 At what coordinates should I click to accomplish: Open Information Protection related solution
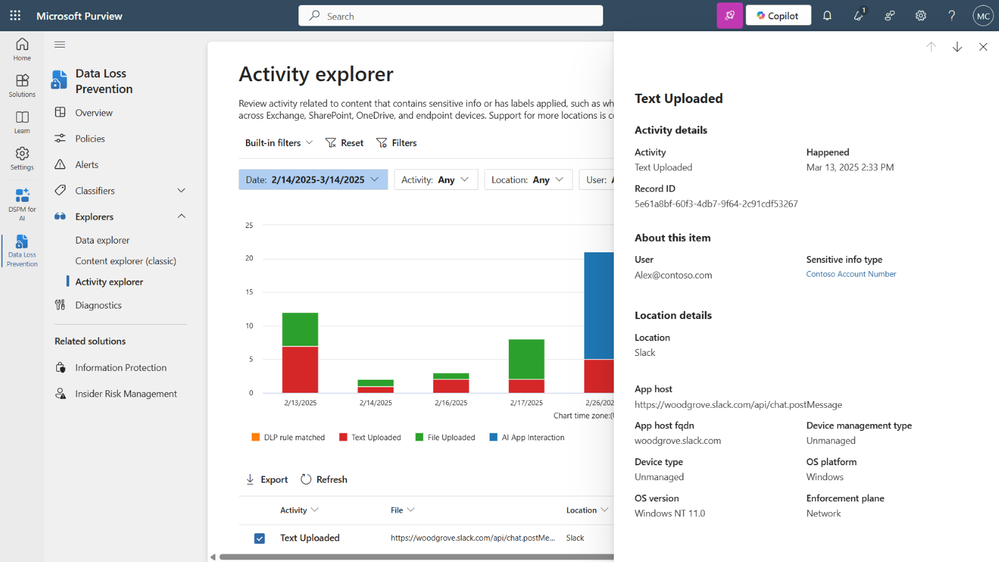point(120,368)
